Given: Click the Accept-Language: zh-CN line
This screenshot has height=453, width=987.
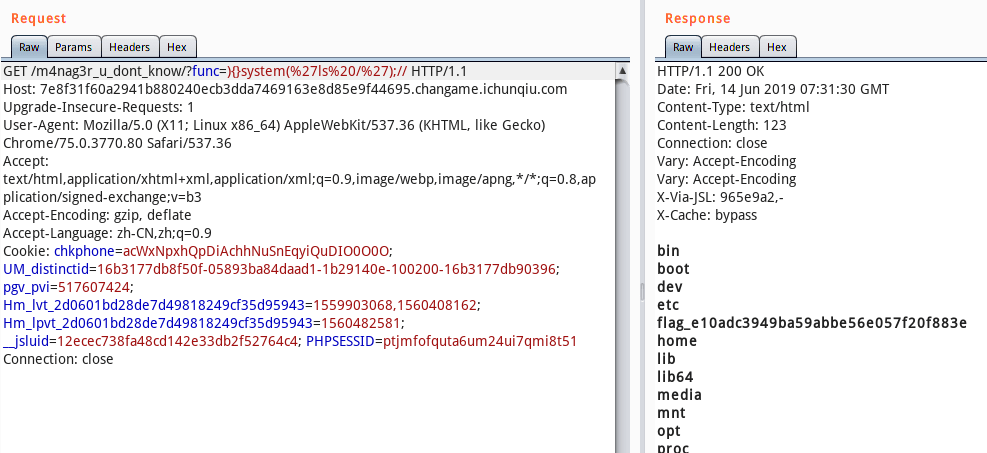Looking at the screenshot, I should pos(107,233).
